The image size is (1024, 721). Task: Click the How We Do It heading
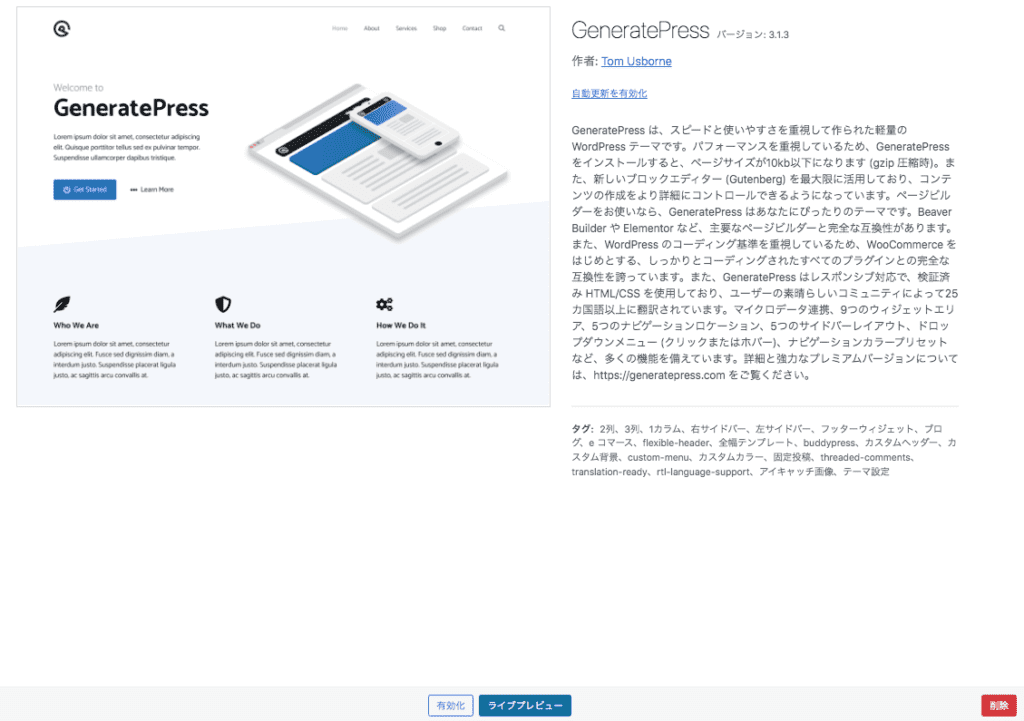[401, 325]
